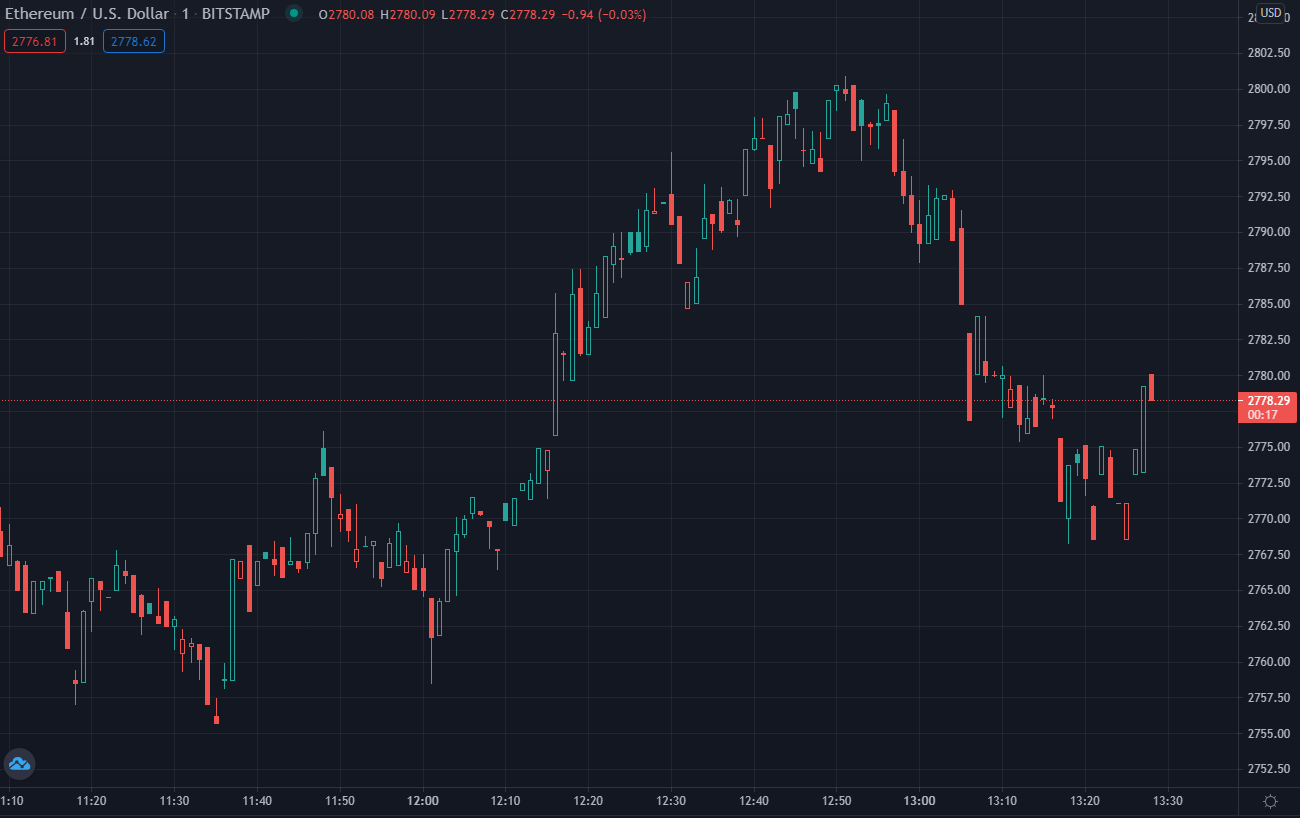The image size is (1300, 818).
Task: Click the 13:00 time axis label
Action: pyautogui.click(x=919, y=801)
